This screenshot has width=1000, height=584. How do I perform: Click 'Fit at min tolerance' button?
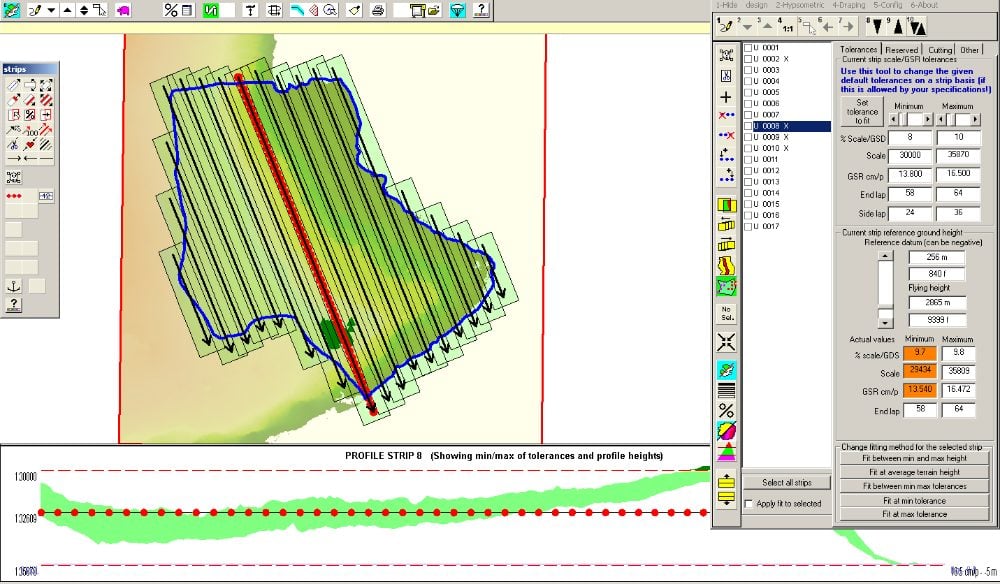point(915,501)
